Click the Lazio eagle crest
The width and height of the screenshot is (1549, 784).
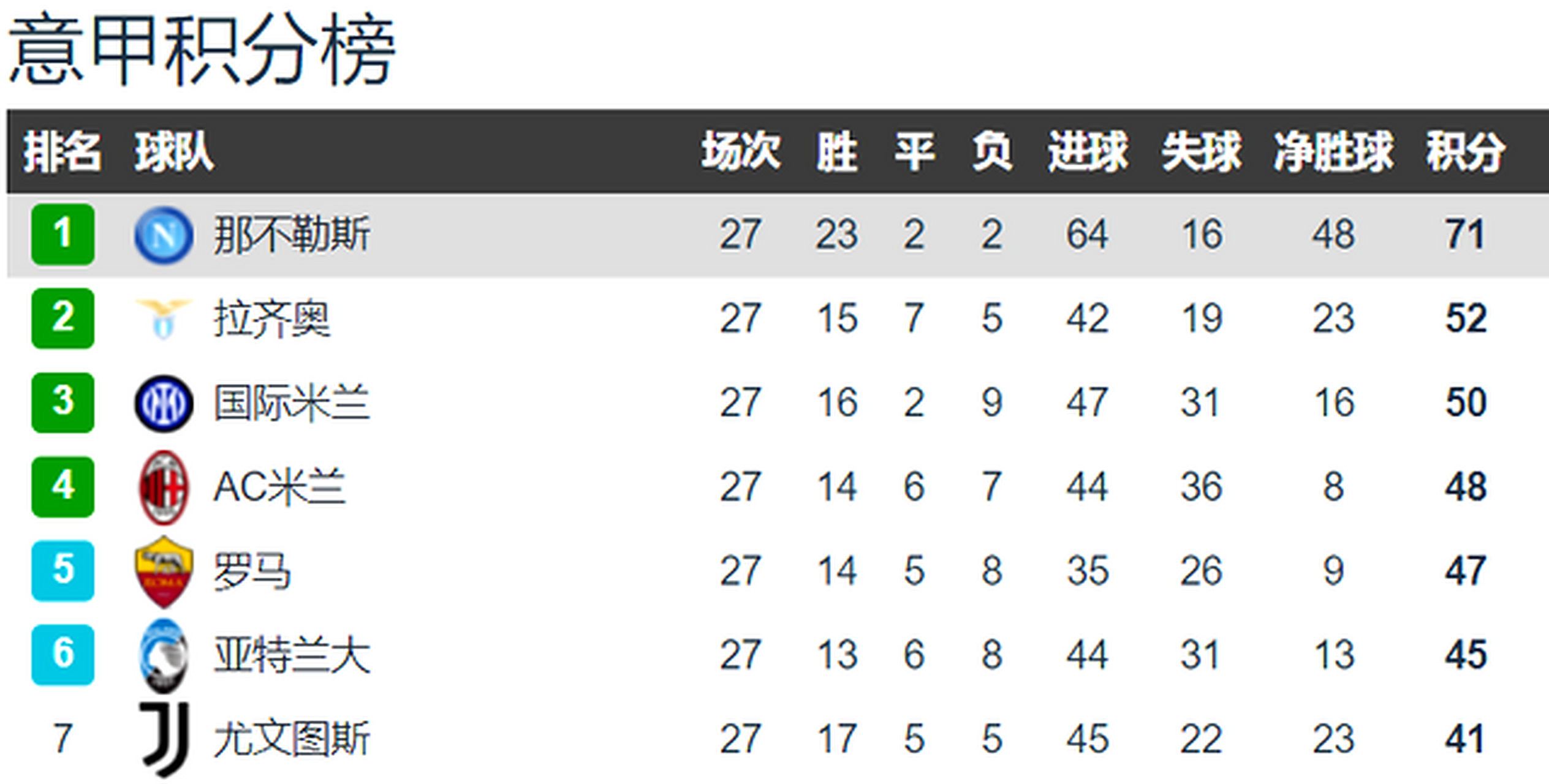coord(164,318)
